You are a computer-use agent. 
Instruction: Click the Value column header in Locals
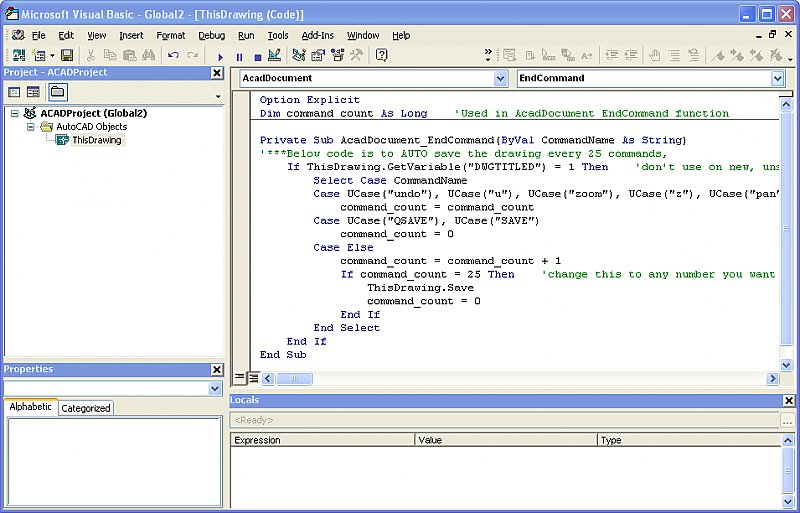coord(506,440)
